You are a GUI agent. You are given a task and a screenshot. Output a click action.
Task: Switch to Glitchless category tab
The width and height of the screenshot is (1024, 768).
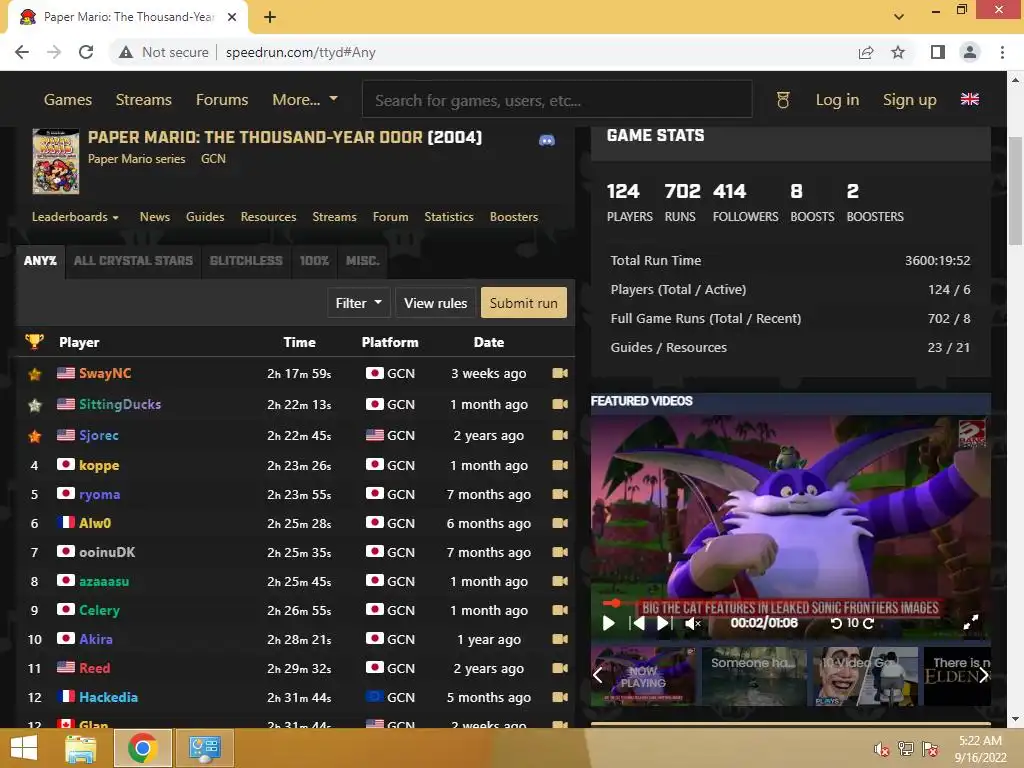[246, 261]
